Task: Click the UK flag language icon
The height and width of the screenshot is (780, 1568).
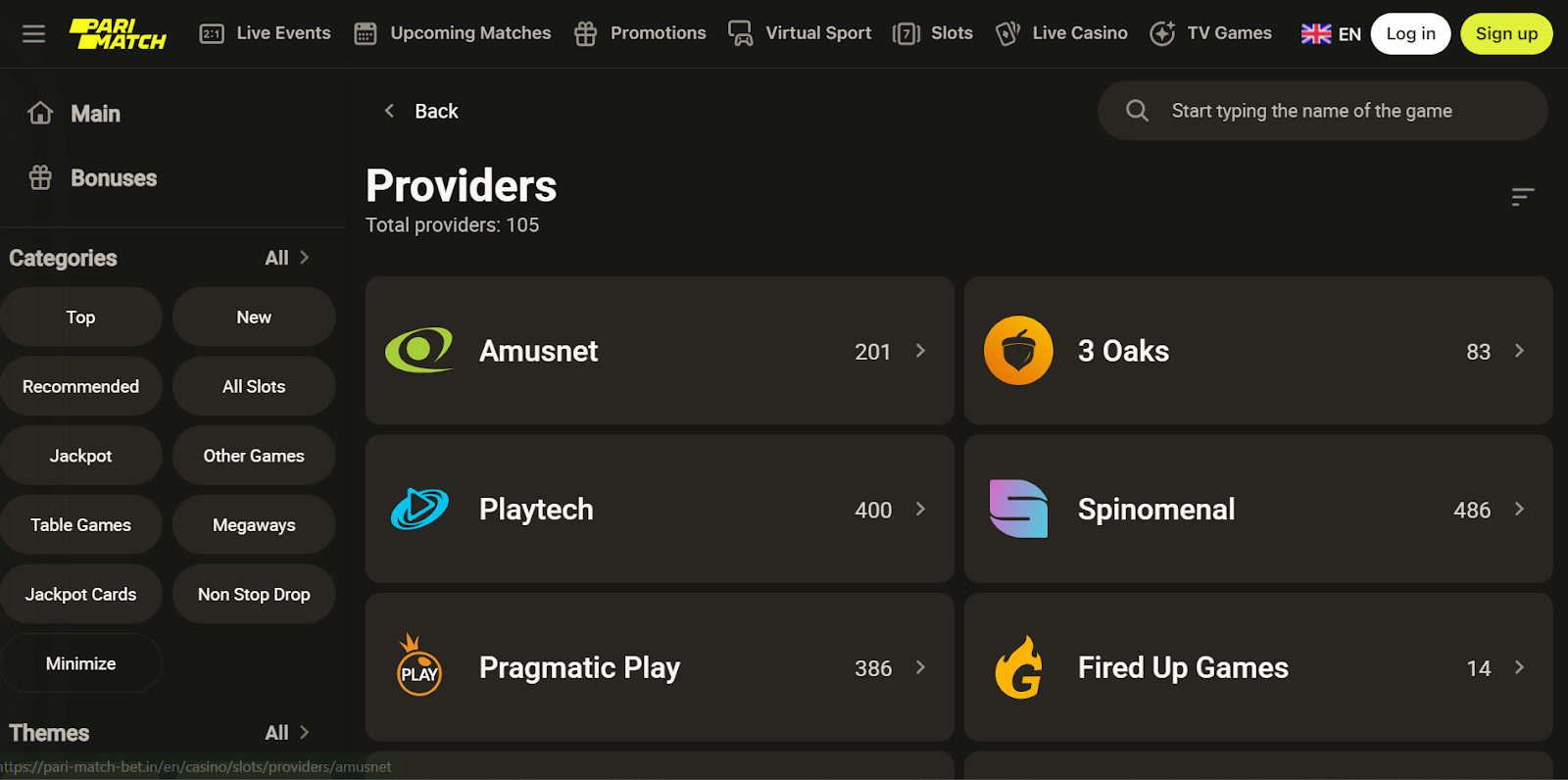Action: 1316,34
